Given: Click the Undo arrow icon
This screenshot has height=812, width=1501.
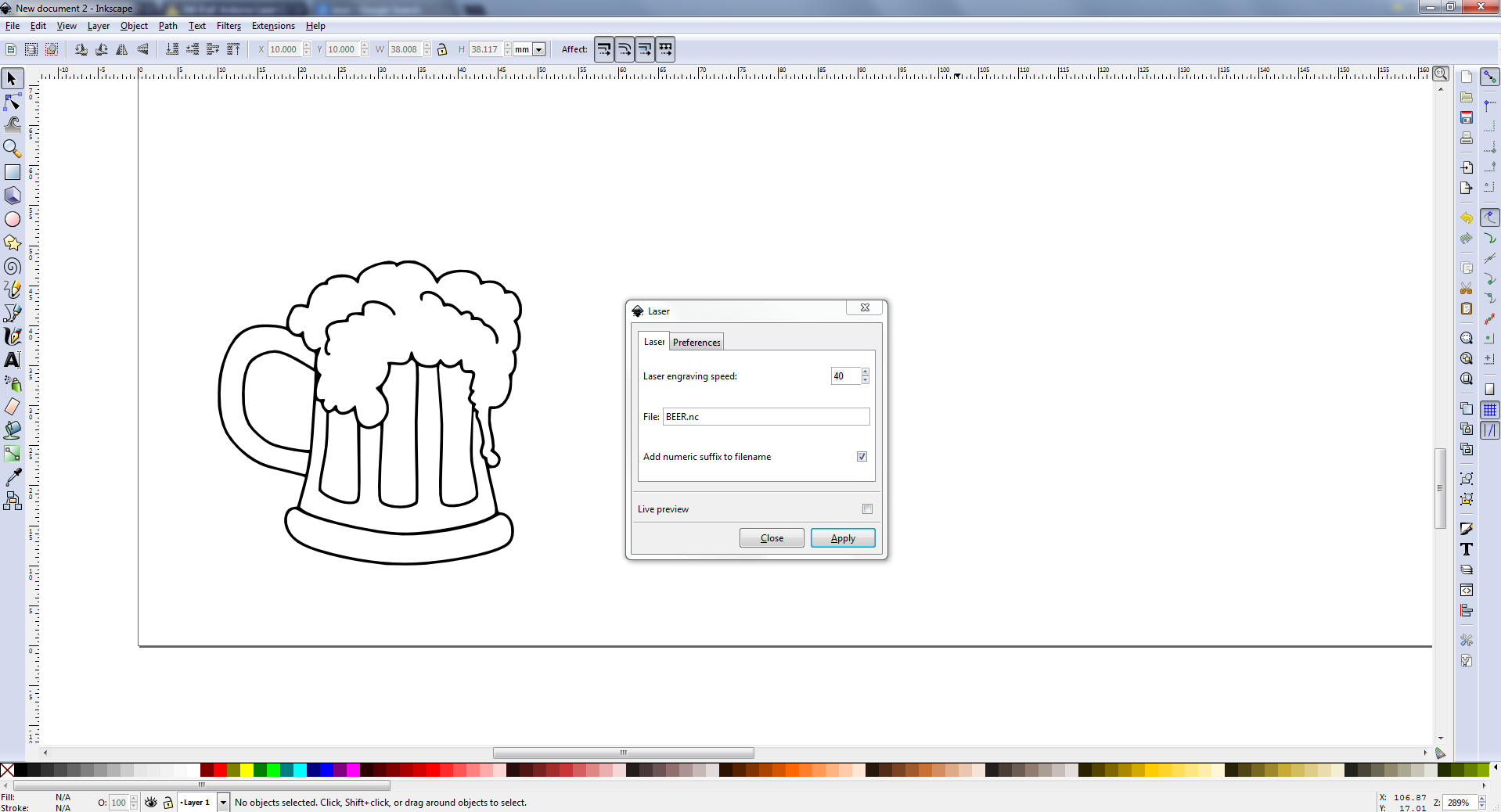Looking at the screenshot, I should coord(1467,217).
